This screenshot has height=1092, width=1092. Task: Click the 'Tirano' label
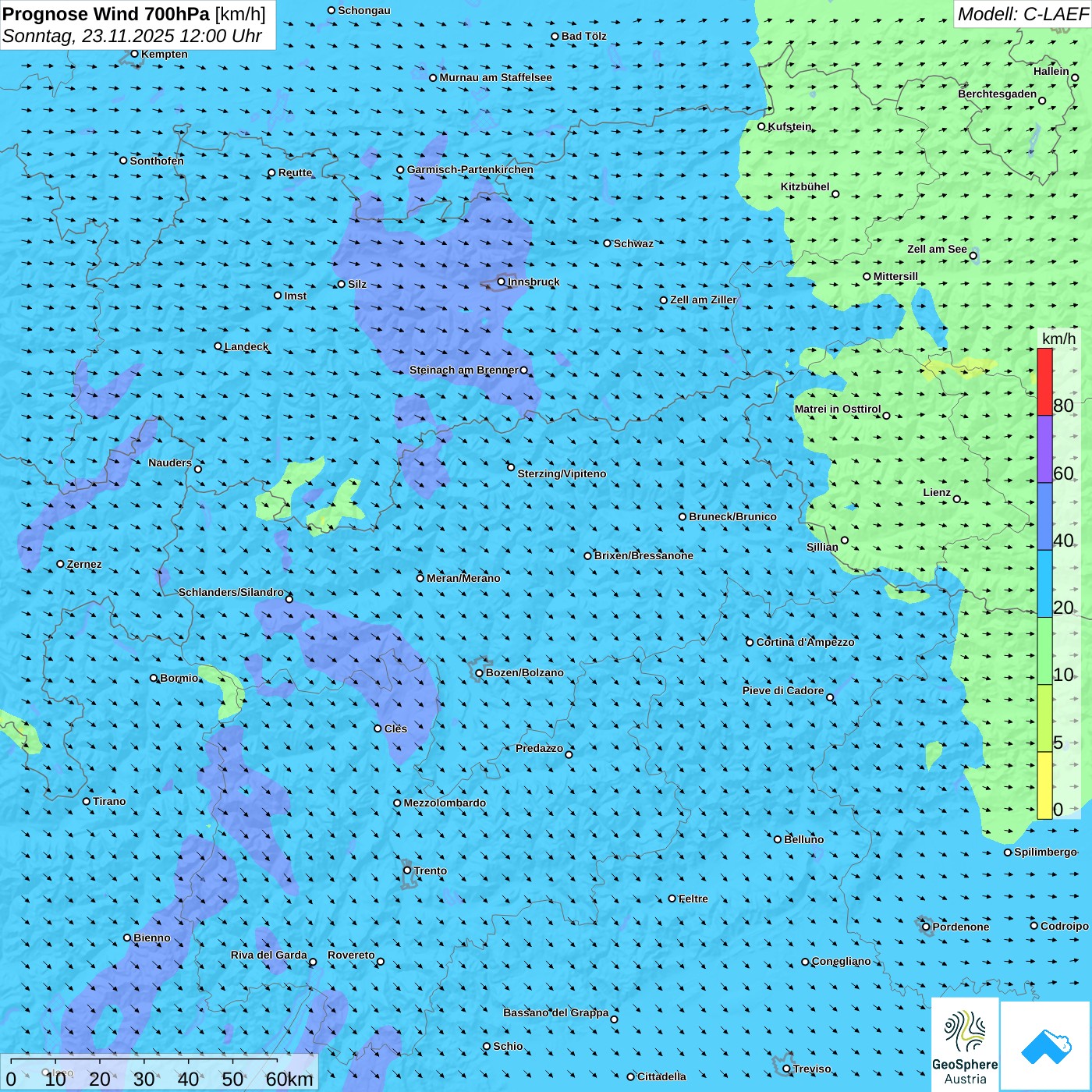(109, 801)
